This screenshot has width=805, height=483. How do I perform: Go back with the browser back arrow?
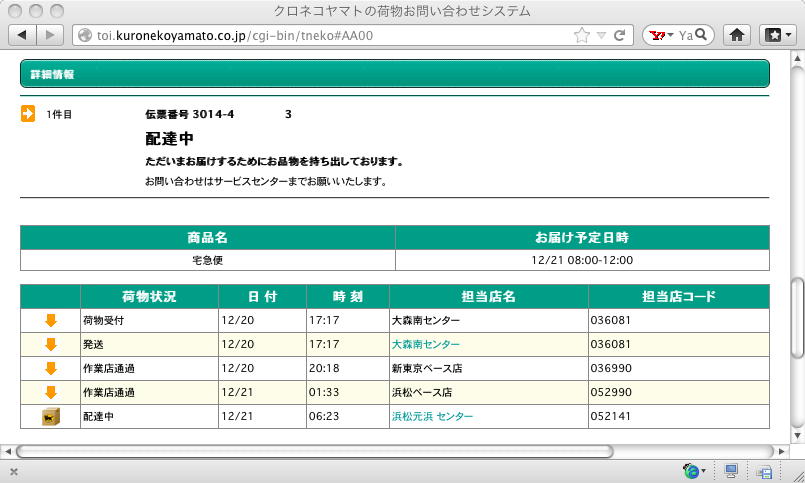(x=23, y=35)
